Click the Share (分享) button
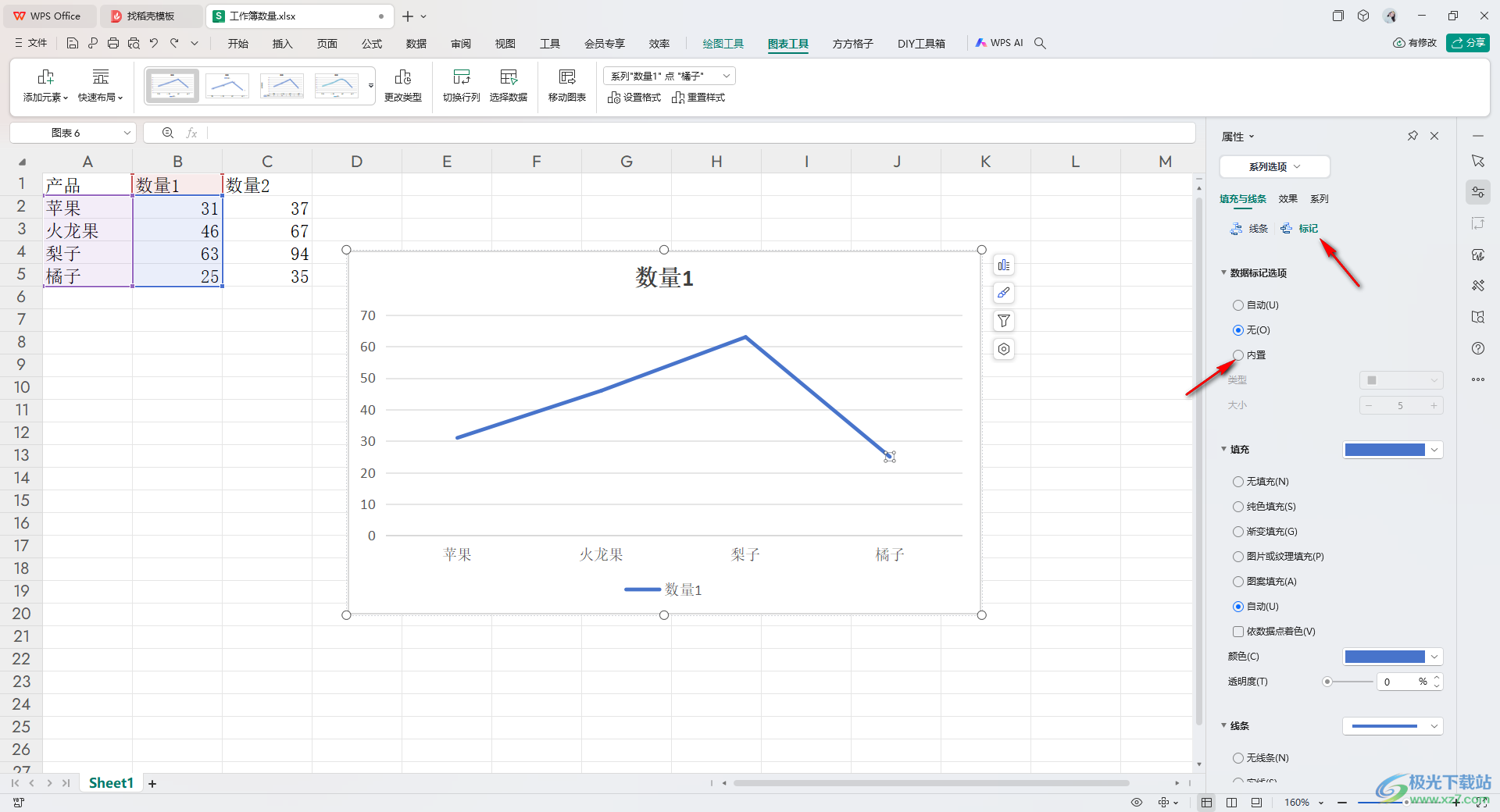Viewport: 1500px width, 812px height. [x=1468, y=43]
